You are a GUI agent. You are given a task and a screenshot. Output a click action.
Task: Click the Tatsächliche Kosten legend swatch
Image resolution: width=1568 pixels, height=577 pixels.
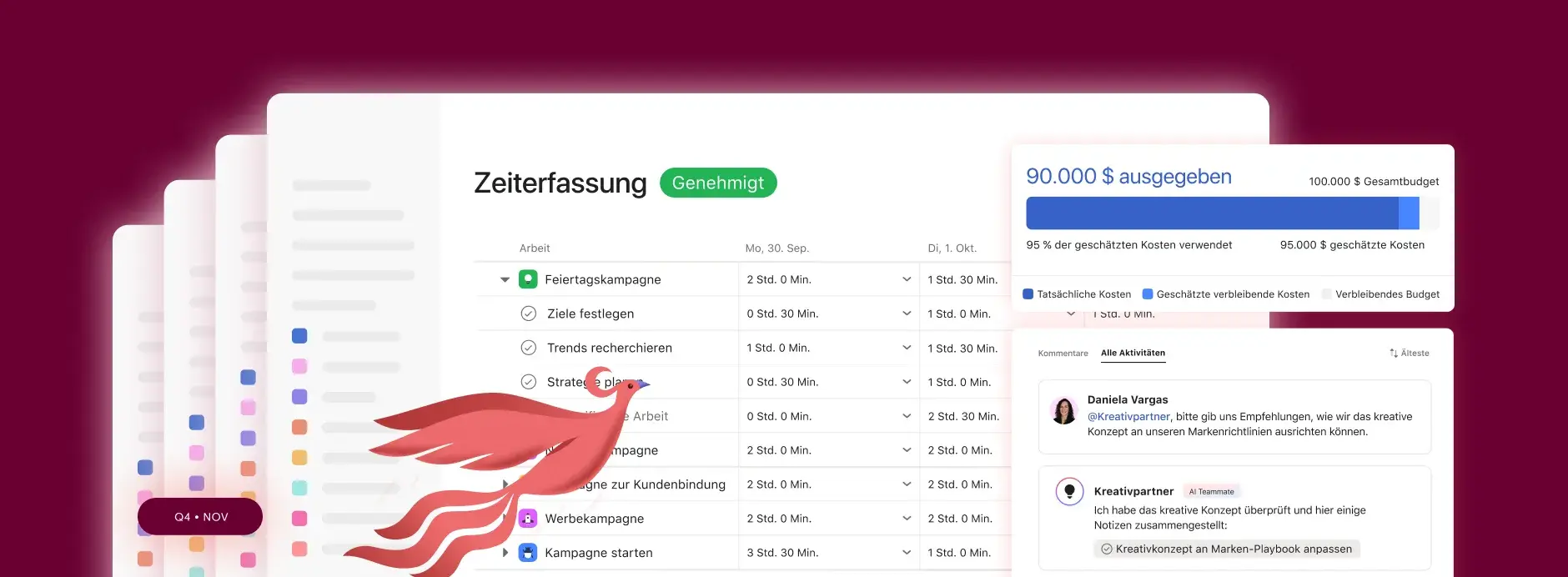(x=1028, y=294)
